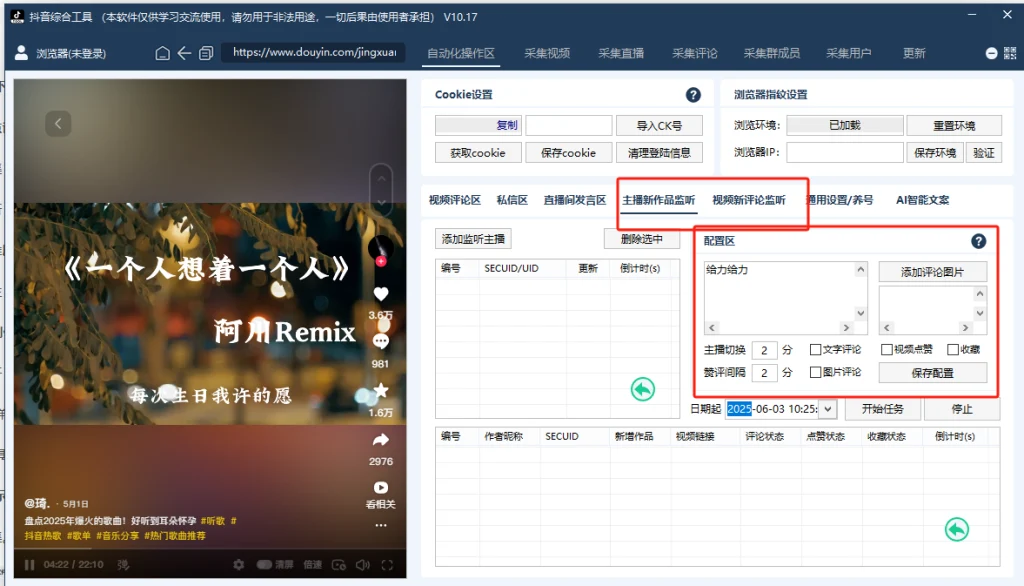Open video comments bubble icon
Image resolution: width=1024 pixels, height=586 pixels.
(381, 342)
